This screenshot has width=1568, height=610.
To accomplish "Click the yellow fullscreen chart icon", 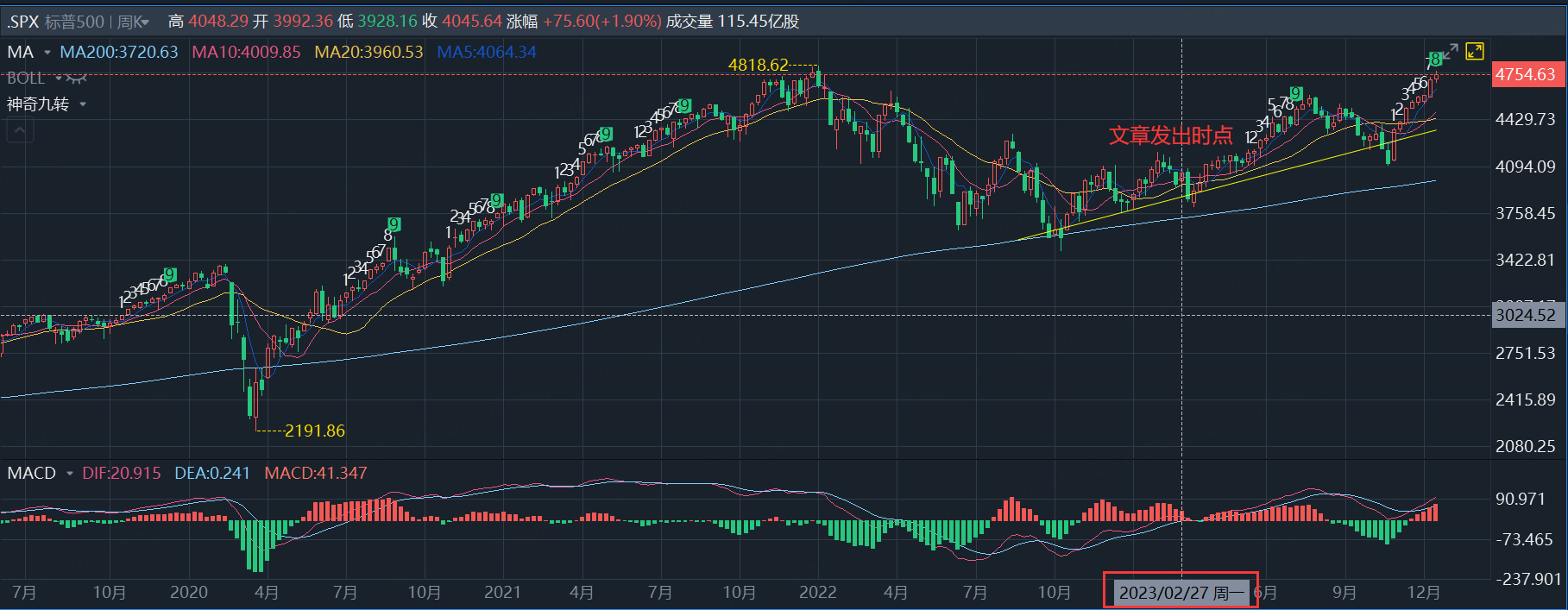I will point(1475,52).
